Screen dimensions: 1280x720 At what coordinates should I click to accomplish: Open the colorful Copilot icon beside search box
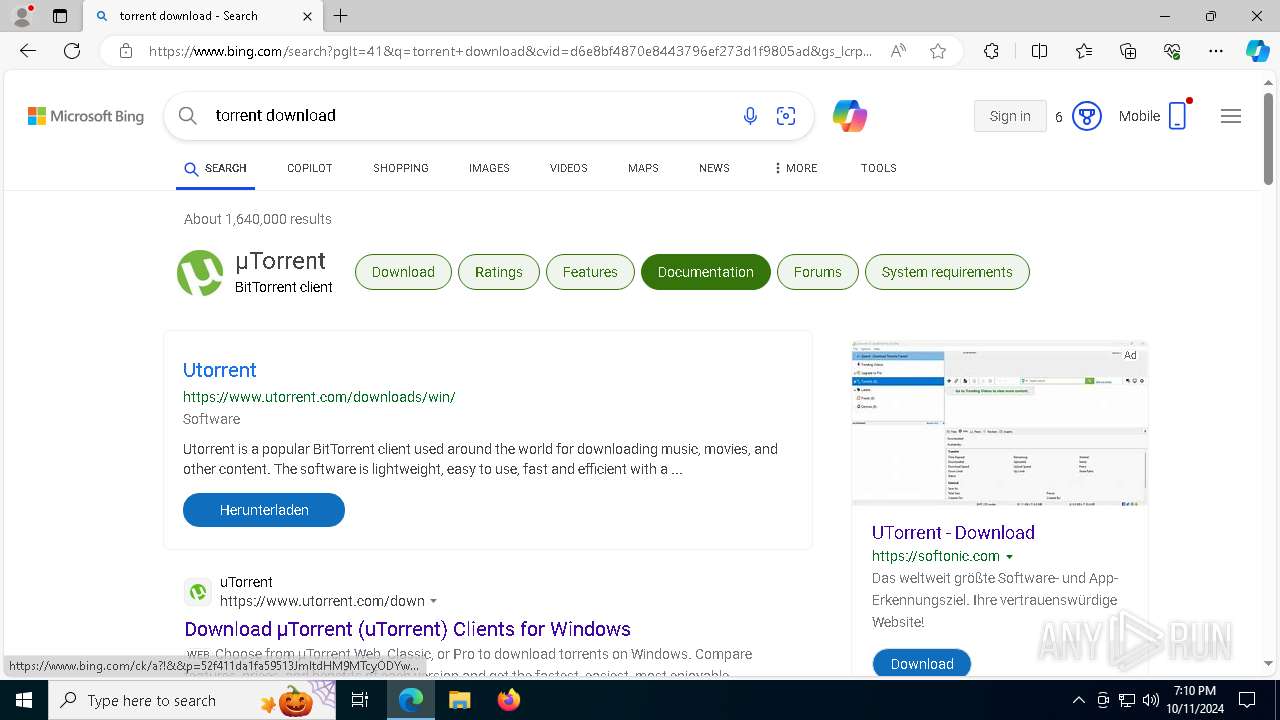pos(850,116)
